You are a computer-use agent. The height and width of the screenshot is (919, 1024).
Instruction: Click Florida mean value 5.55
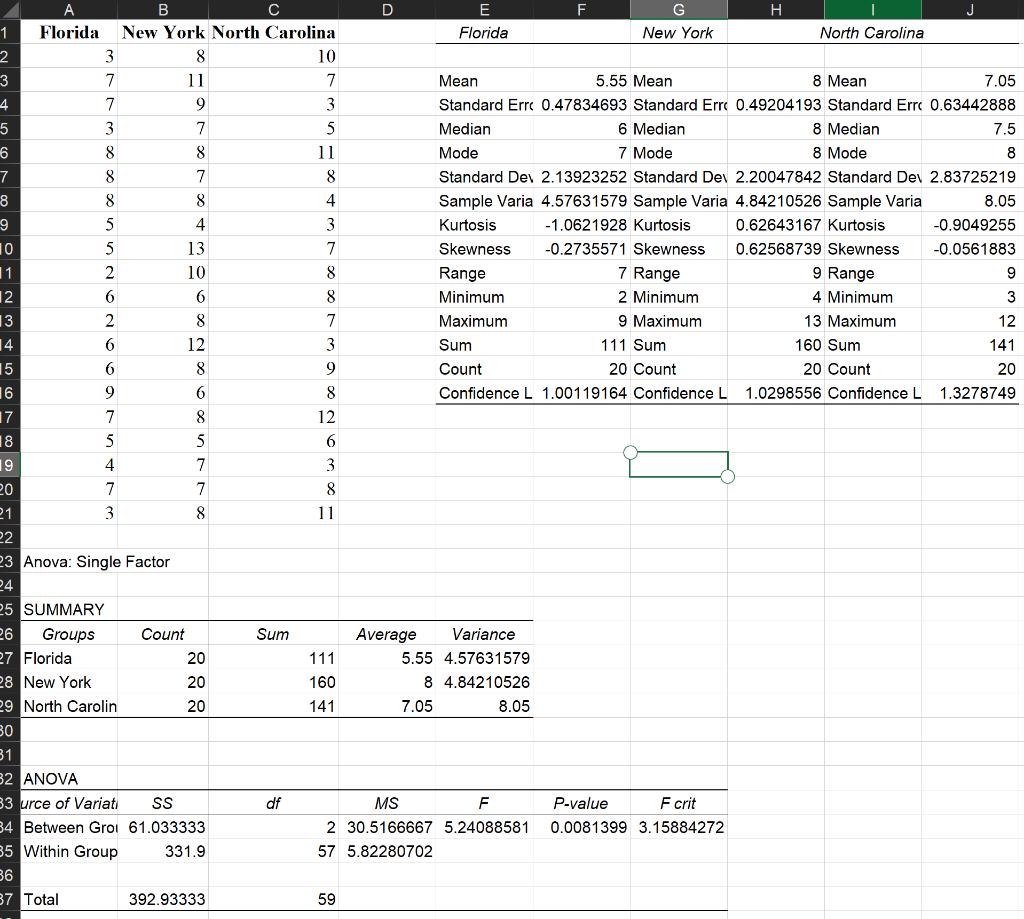click(611, 81)
